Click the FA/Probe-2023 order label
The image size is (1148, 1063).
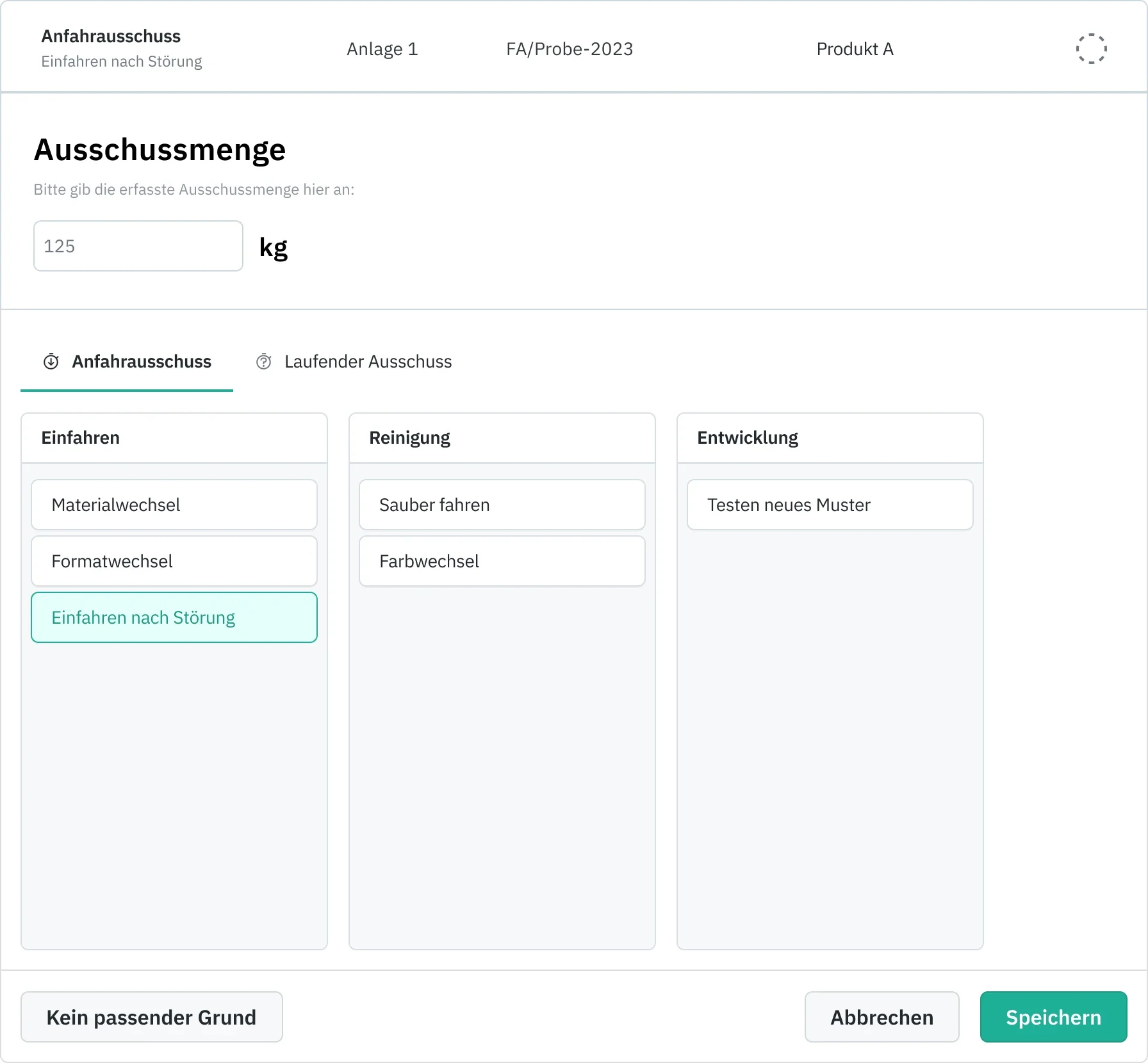[x=570, y=49]
